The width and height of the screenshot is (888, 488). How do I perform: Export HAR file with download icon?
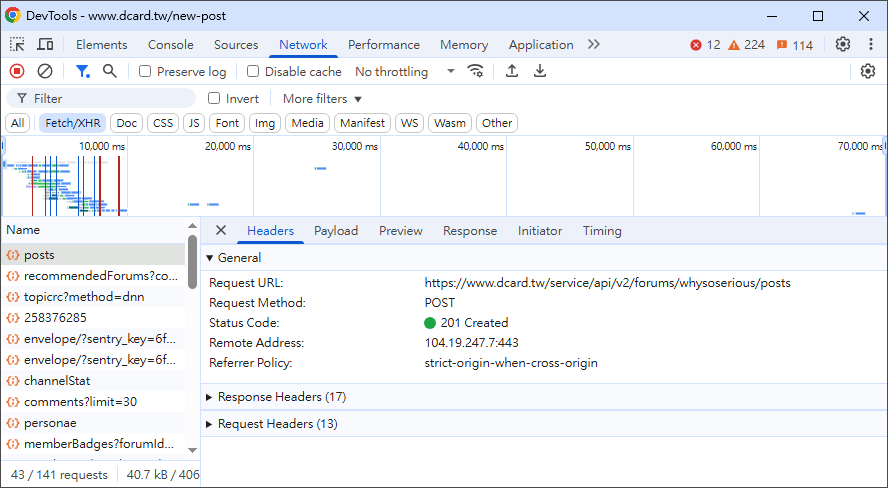point(540,71)
